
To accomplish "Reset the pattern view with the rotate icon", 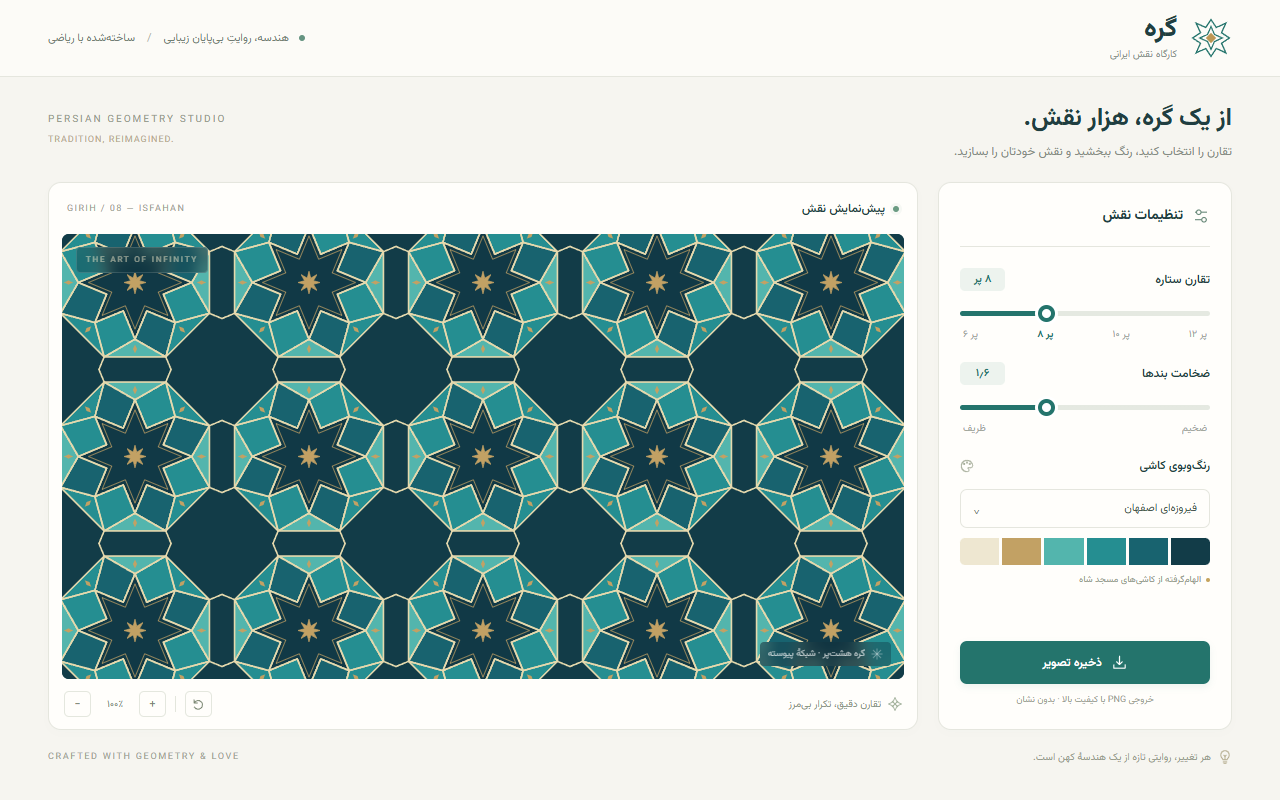I will 198,704.
